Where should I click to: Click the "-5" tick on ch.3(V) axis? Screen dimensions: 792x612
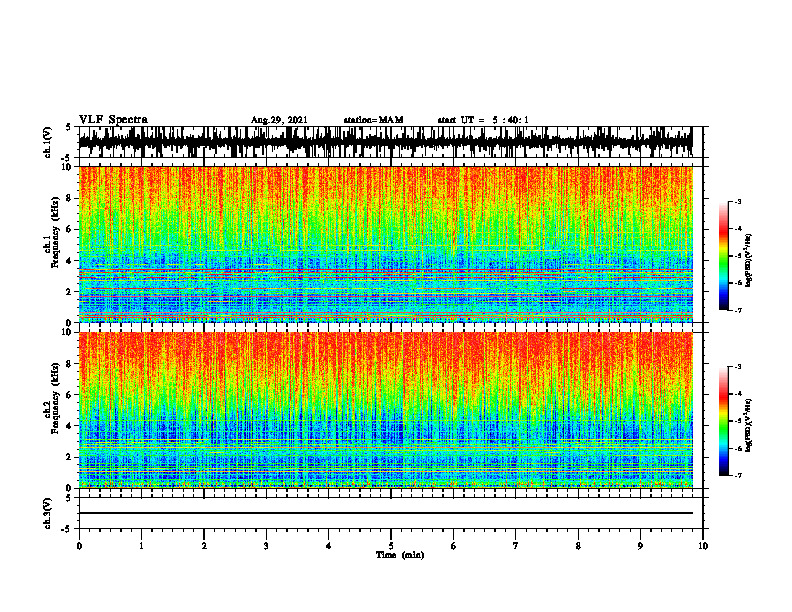click(x=68, y=529)
